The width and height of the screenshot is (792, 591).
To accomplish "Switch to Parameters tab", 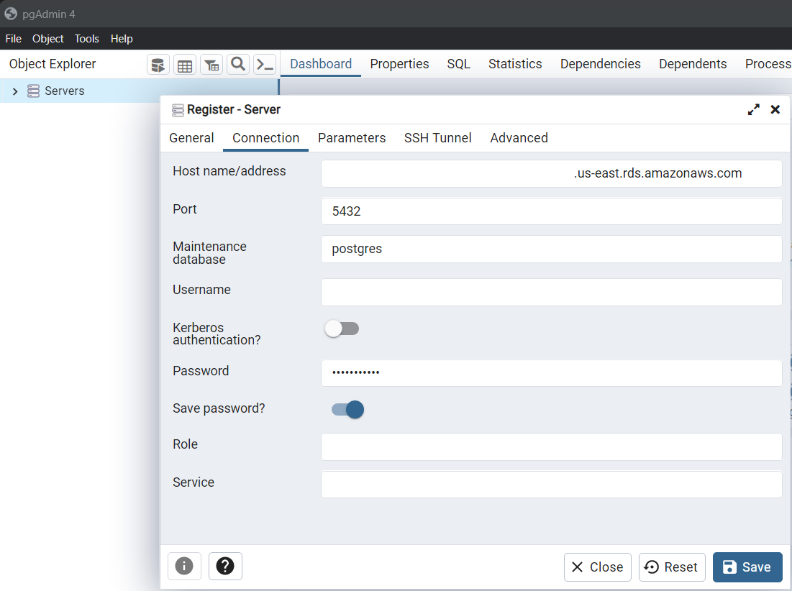I will tap(352, 138).
